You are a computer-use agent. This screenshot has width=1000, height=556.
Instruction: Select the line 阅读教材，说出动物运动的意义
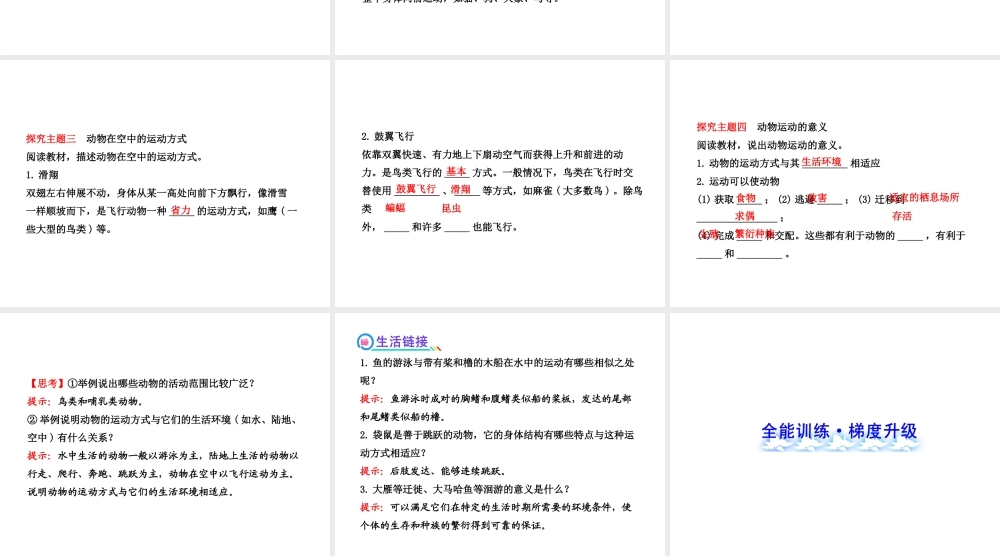(x=770, y=145)
